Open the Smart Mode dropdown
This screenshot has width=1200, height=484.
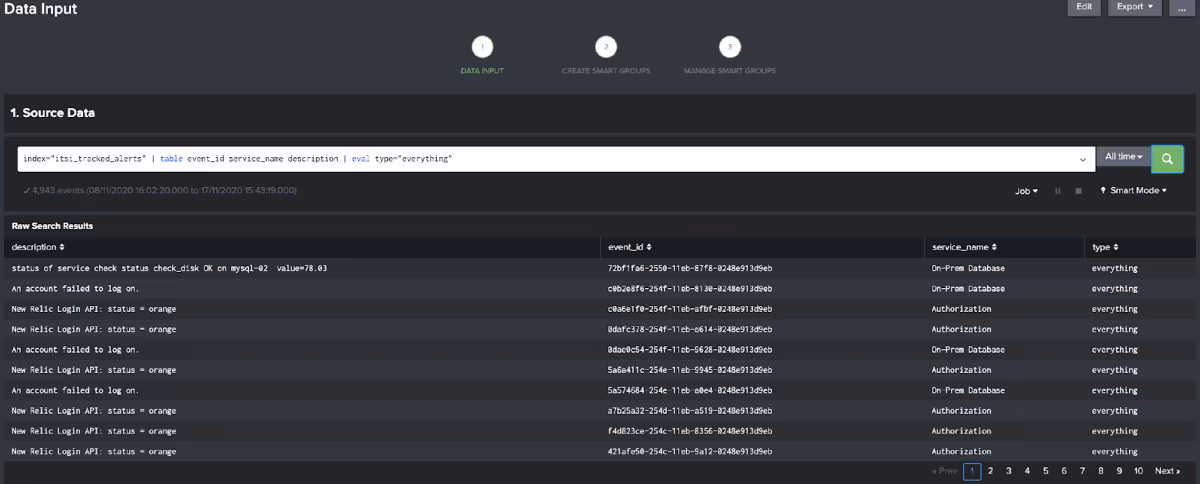pos(1133,190)
